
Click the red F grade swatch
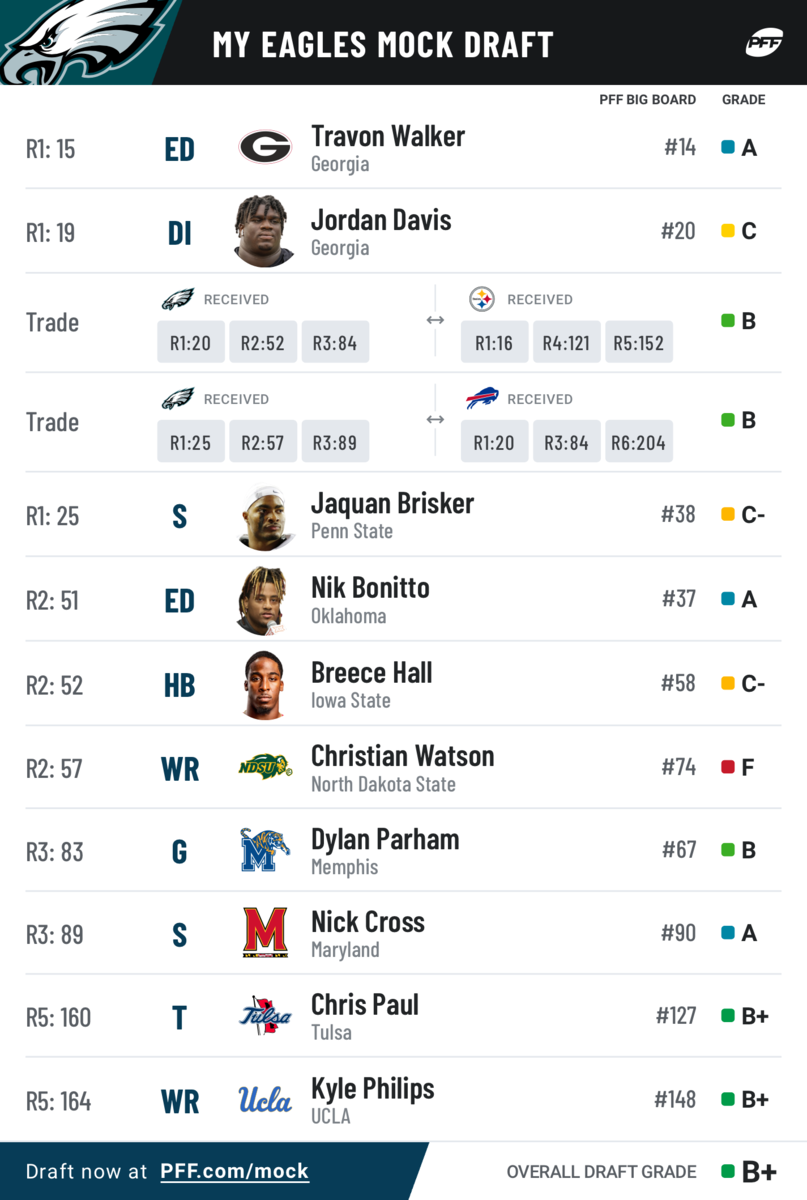(x=728, y=767)
